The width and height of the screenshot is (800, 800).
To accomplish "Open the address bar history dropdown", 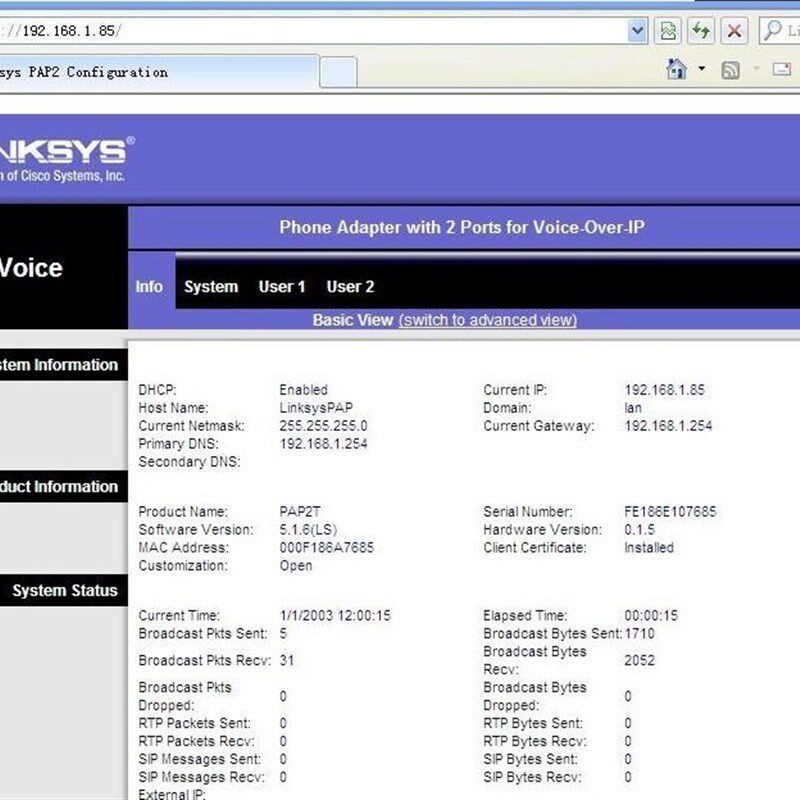I will (x=637, y=30).
